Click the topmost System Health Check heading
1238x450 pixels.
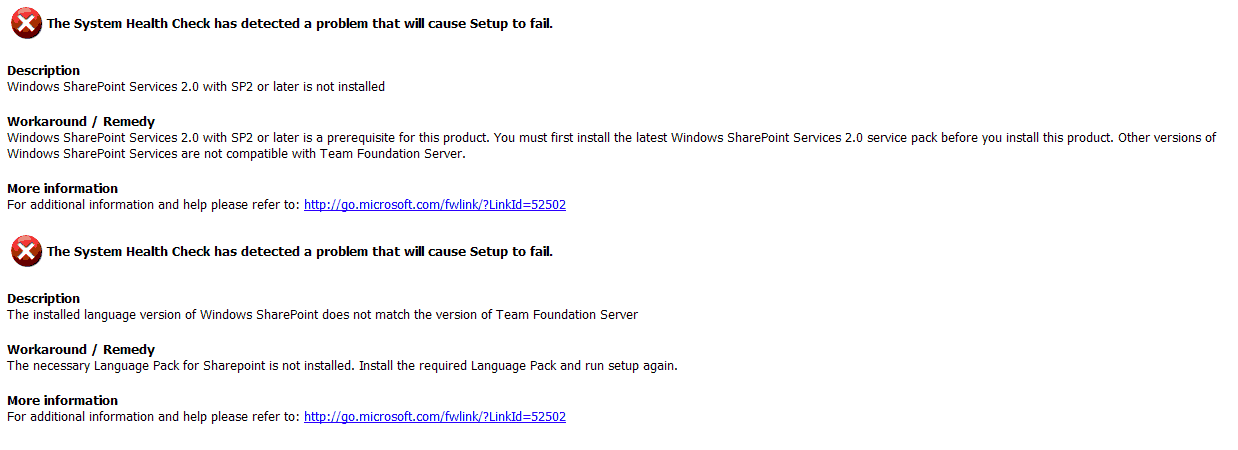tap(299, 24)
